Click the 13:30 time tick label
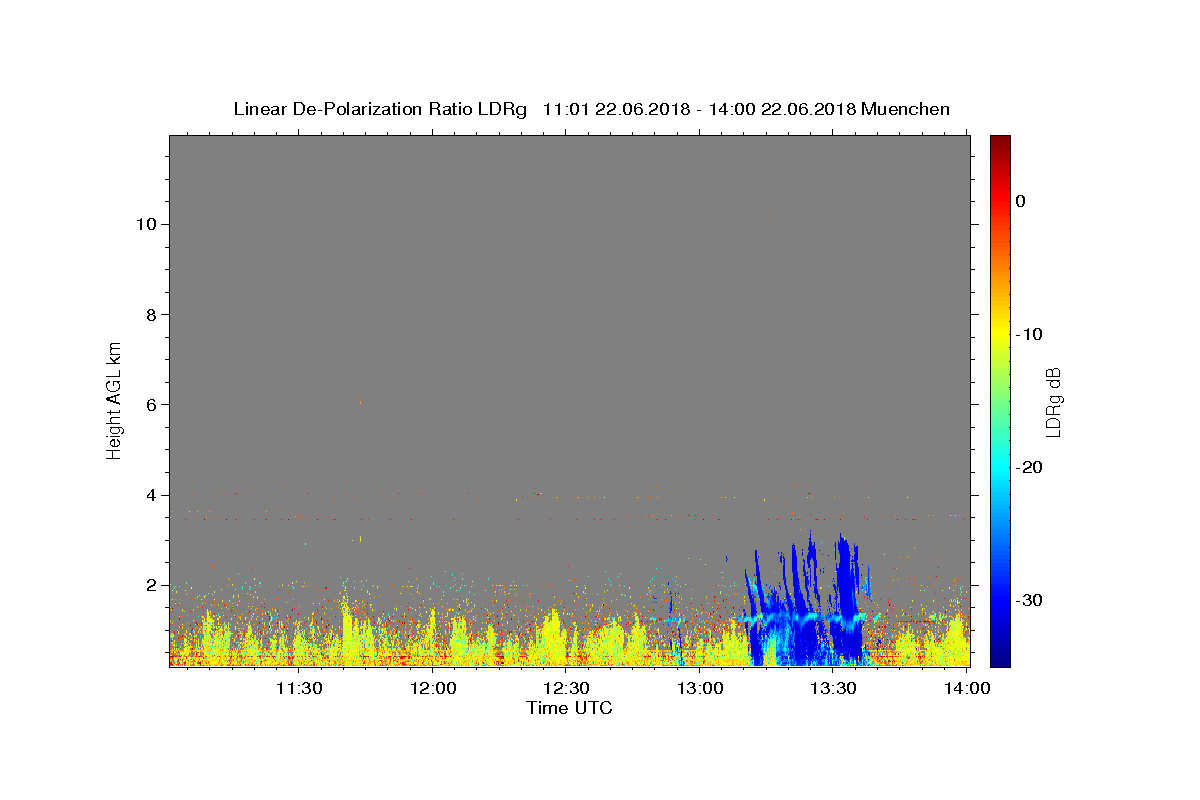The width and height of the screenshot is (1200, 800). (x=833, y=688)
